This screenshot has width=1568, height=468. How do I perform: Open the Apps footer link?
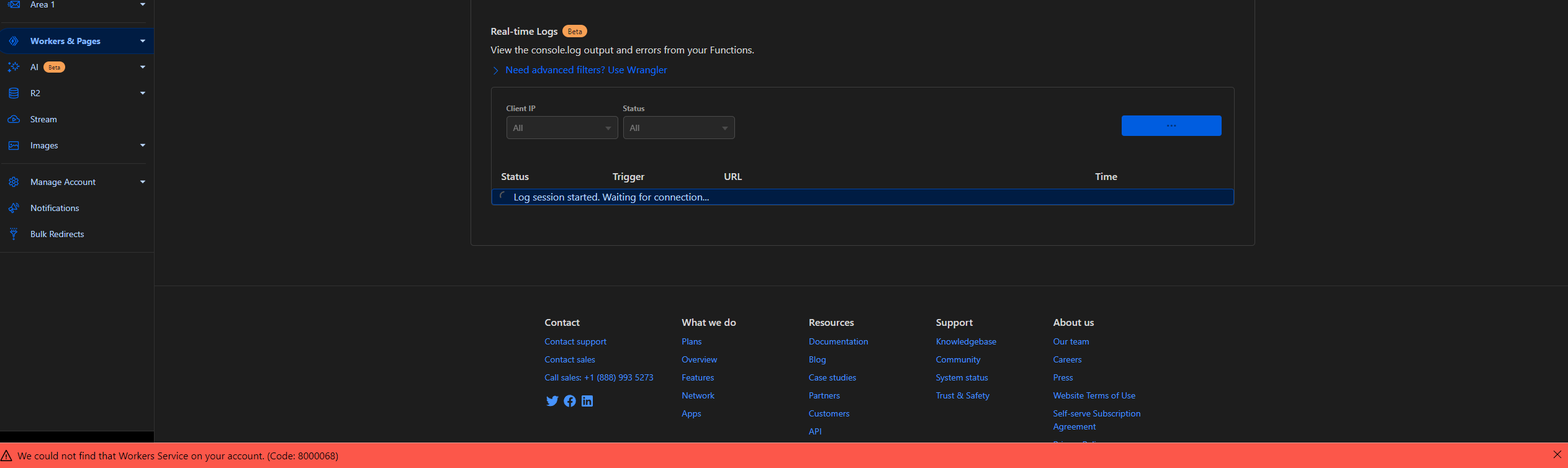pyautogui.click(x=692, y=413)
